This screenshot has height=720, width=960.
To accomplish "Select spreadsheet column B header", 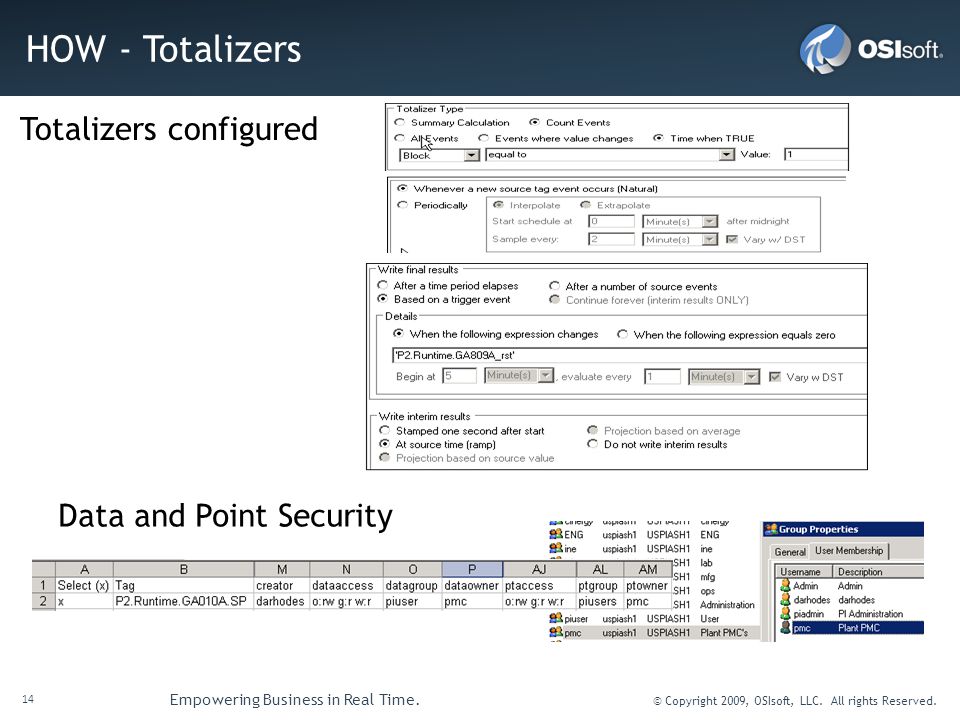I will click(184, 569).
